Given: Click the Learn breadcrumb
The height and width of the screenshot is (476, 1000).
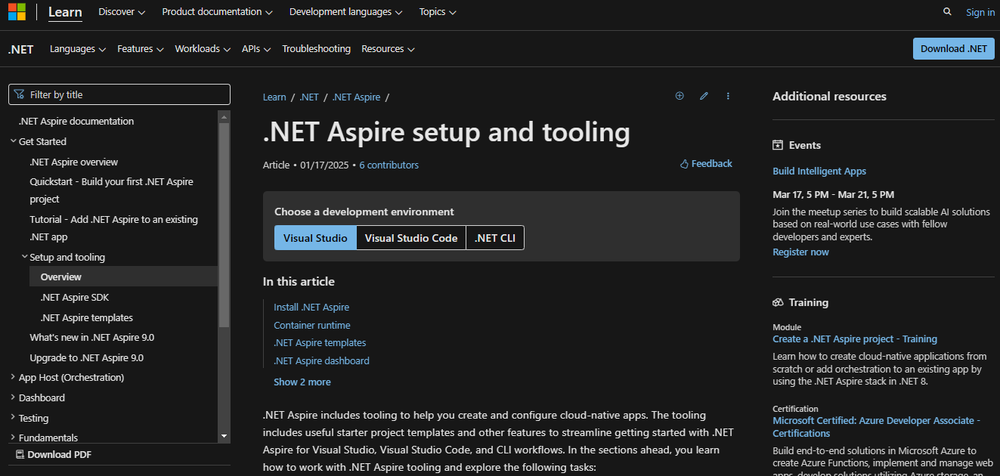Looking at the screenshot, I should tap(274, 97).
